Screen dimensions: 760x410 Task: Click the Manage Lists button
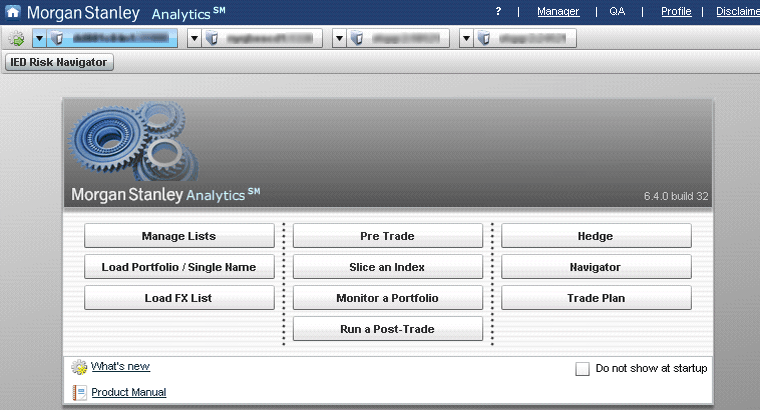(x=179, y=236)
